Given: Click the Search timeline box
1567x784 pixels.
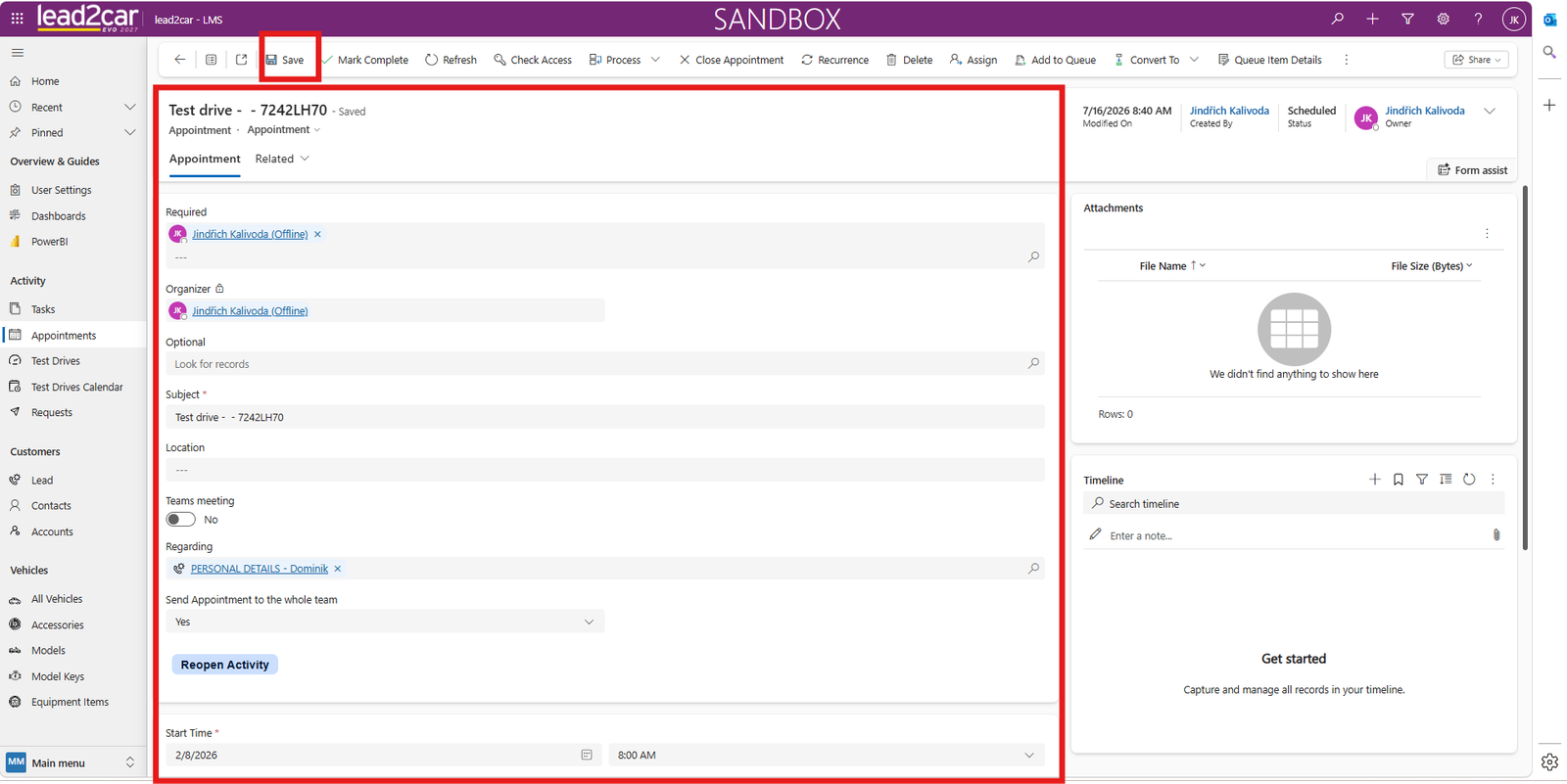Looking at the screenshot, I should point(1294,503).
